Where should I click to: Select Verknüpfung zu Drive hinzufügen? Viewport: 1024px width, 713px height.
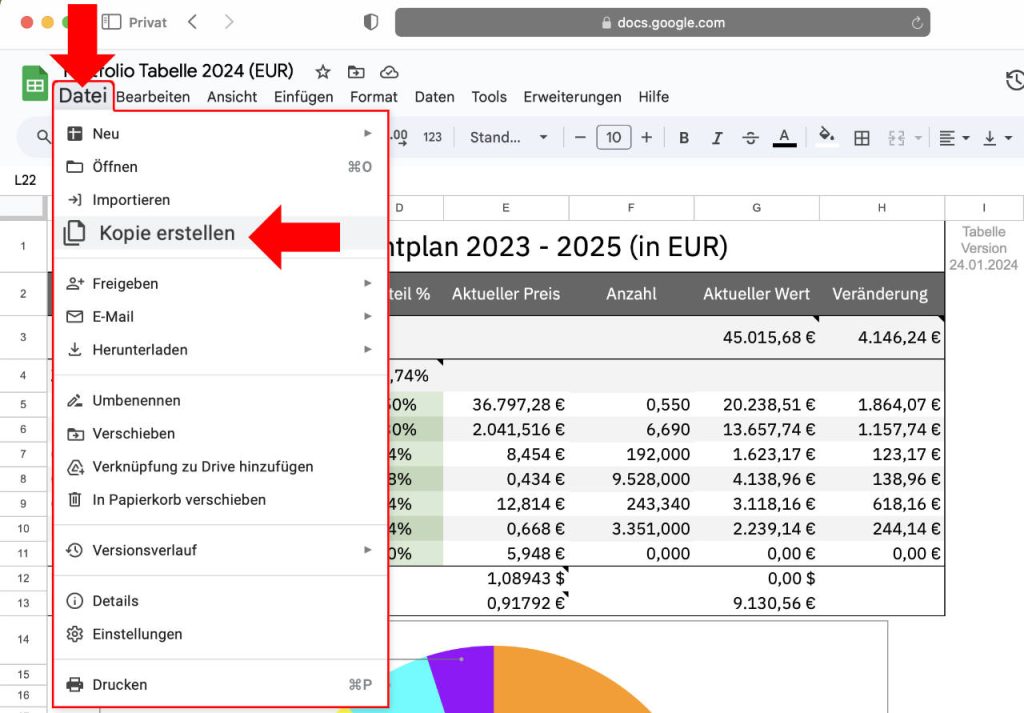(x=221, y=467)
